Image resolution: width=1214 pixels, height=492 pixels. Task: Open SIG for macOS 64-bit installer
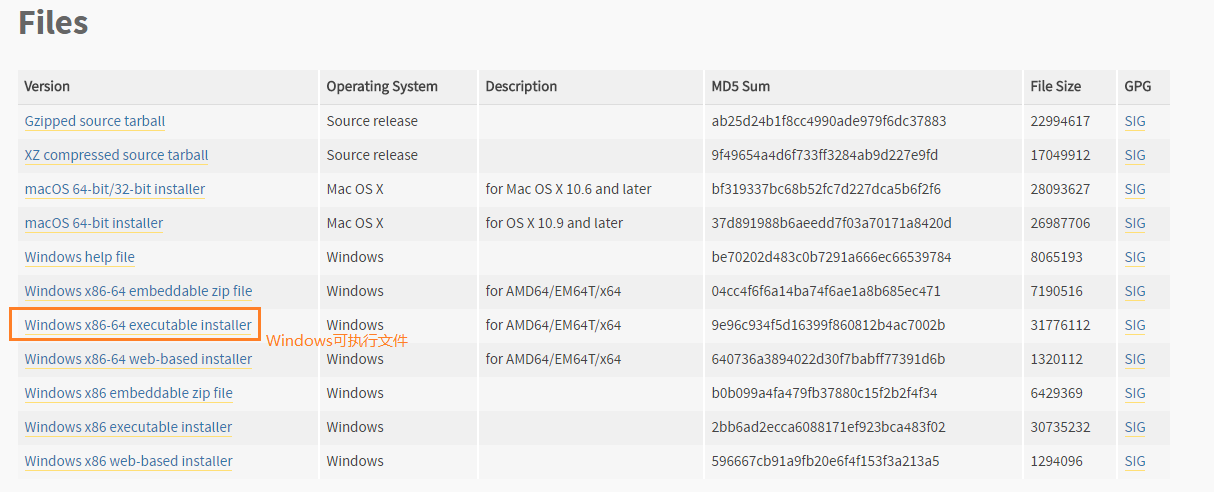1135,223
